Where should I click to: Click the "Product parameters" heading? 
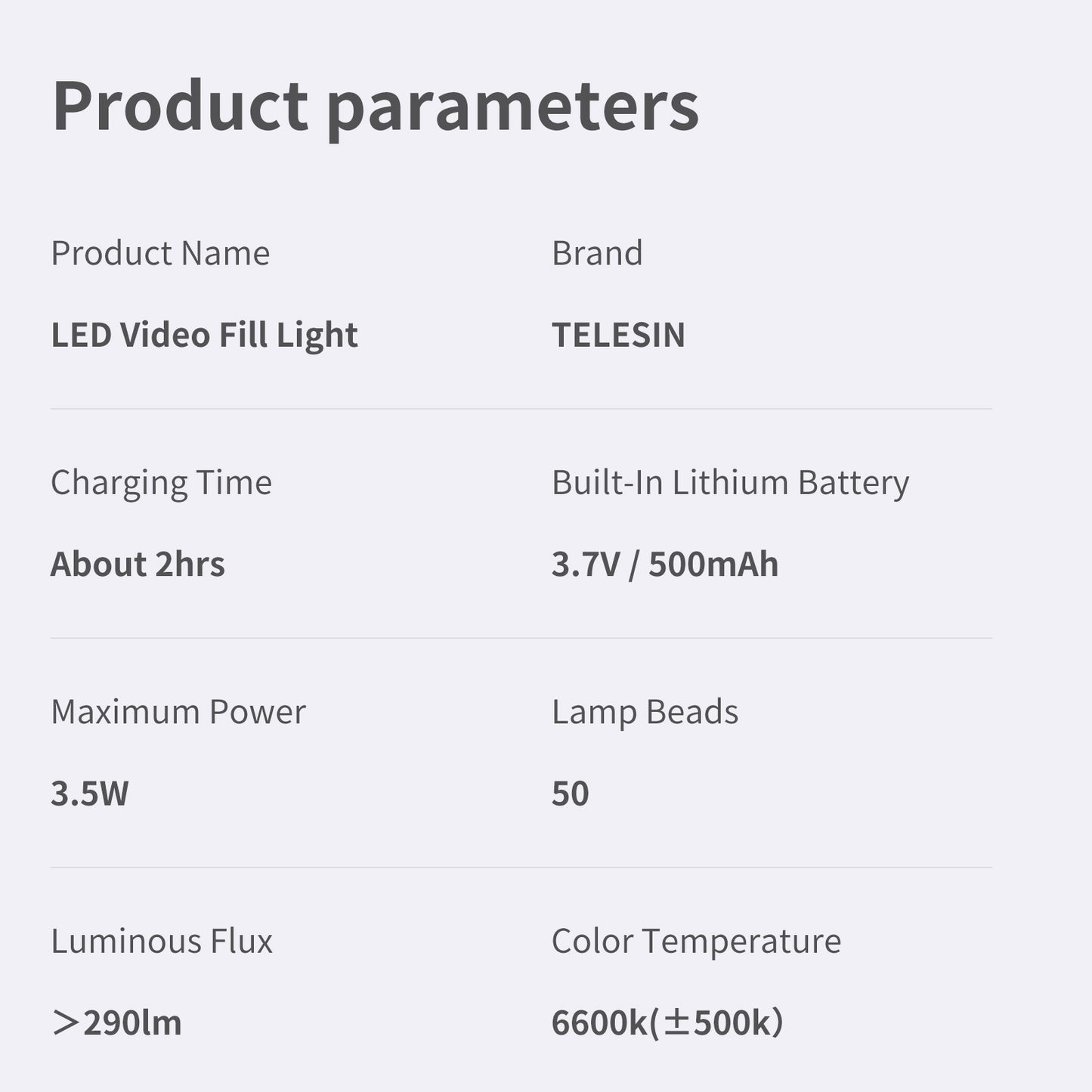[x=376, y=107]
